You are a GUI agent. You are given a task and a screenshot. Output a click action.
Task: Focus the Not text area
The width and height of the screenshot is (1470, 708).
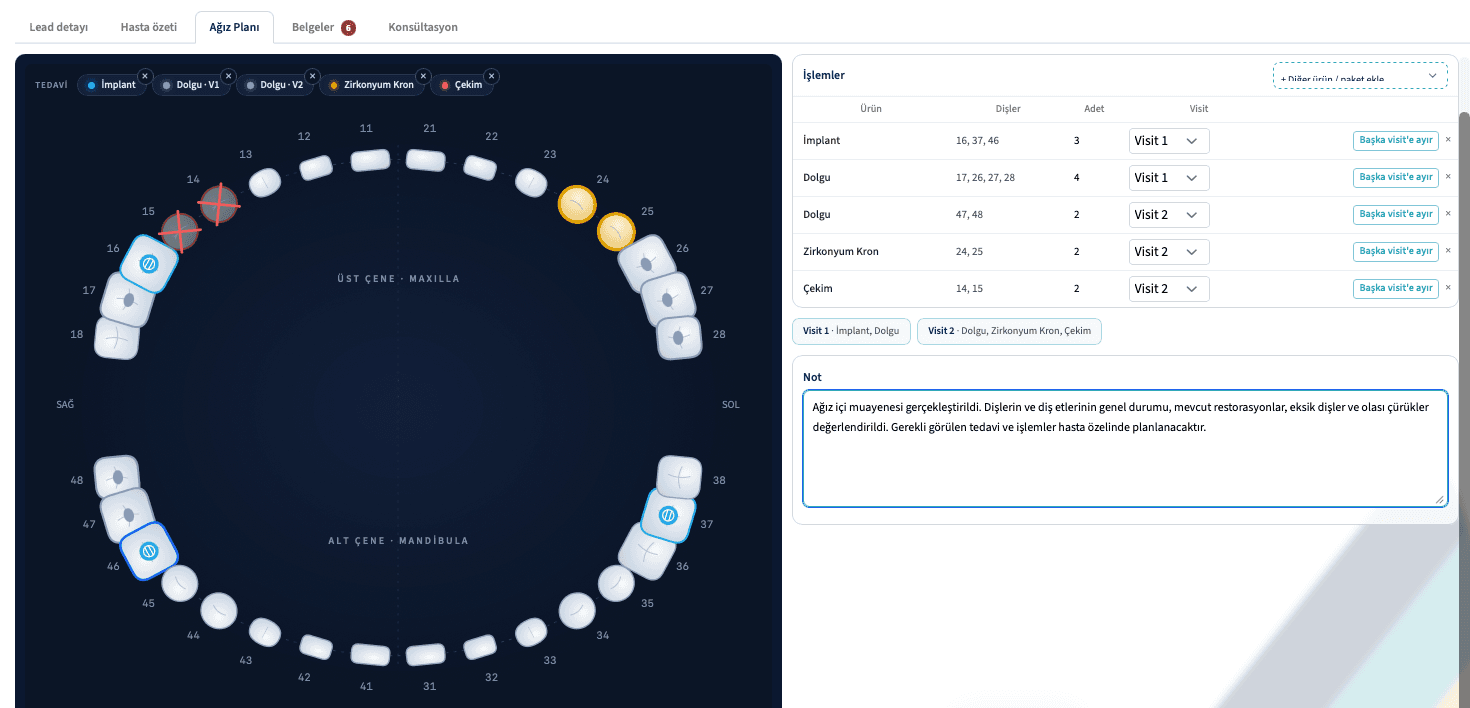(x=1125, y=448)
